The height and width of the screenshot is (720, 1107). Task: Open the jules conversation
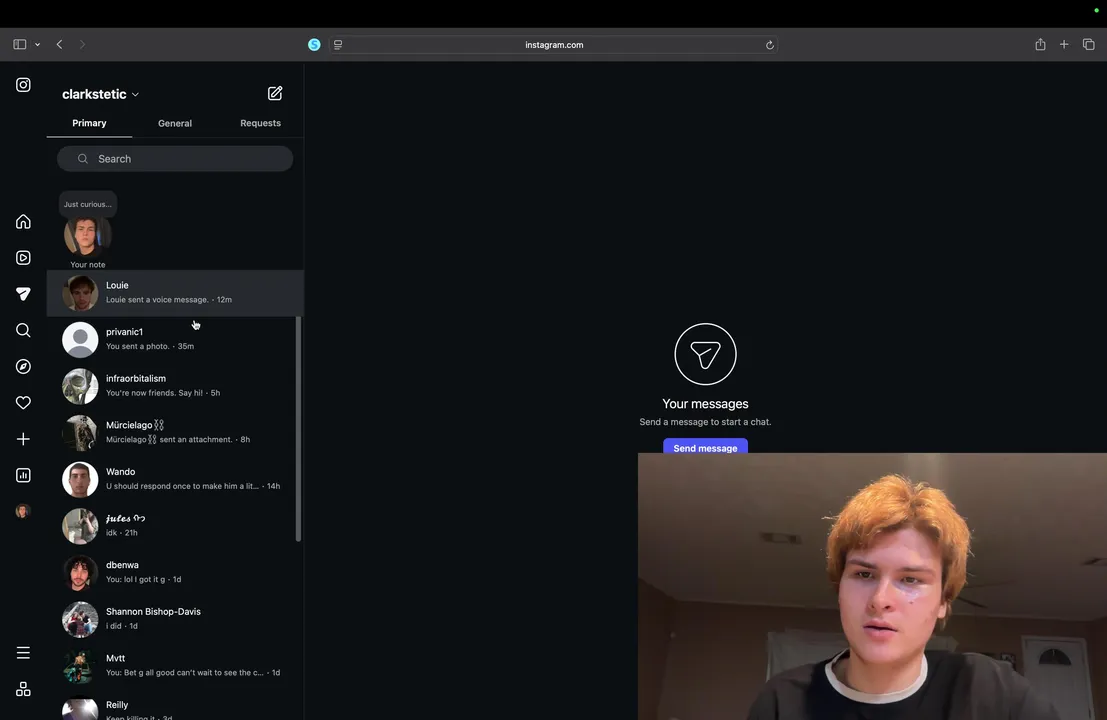tap(175, 526)
